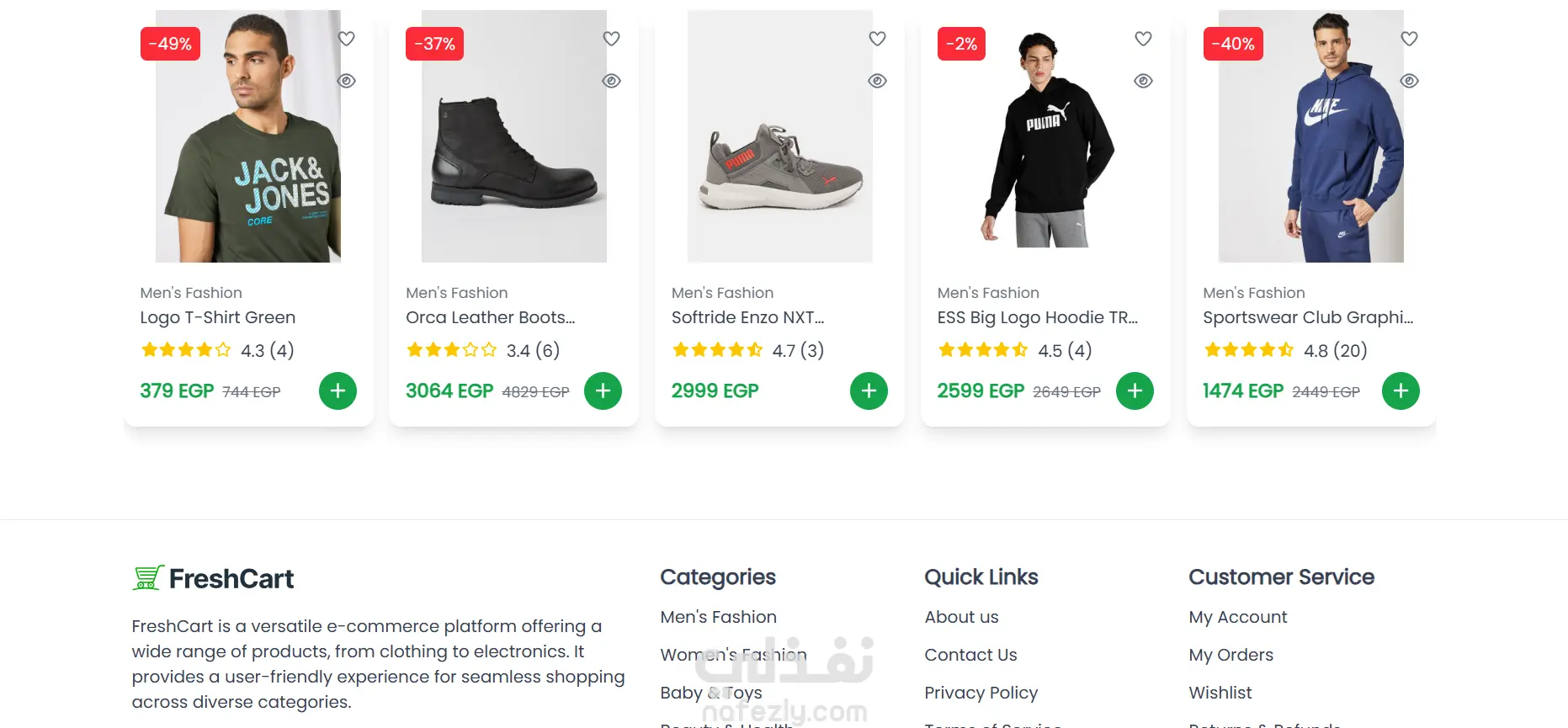The width and height of the screenshot is (1568, 728).
Task: Open My Orders in Customer Service
Action: [1230, 655]
